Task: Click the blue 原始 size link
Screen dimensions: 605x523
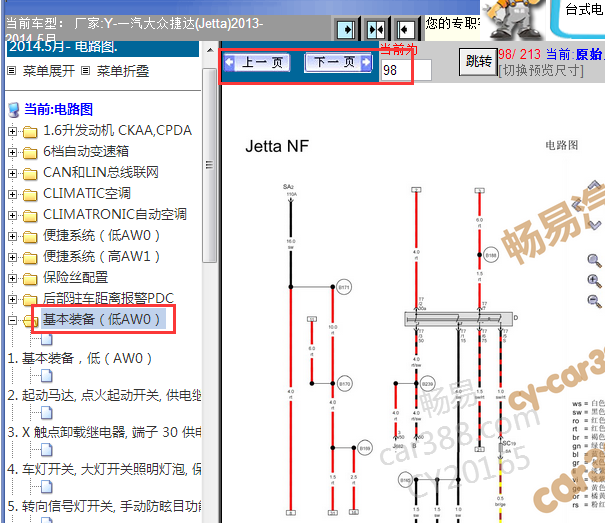Action: 588,54
